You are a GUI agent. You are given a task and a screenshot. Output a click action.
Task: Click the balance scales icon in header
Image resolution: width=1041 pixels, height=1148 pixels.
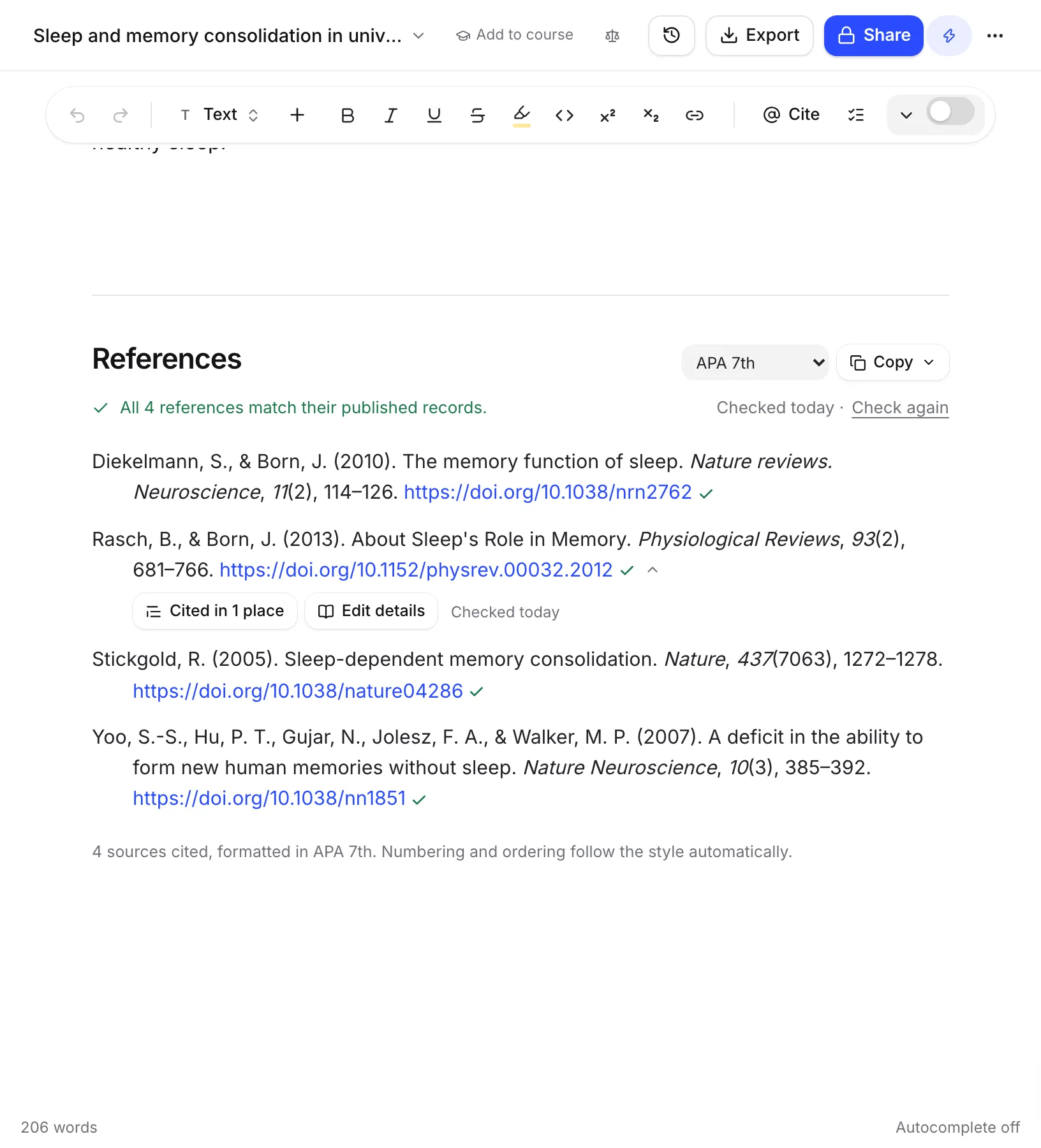click(612, 36)
